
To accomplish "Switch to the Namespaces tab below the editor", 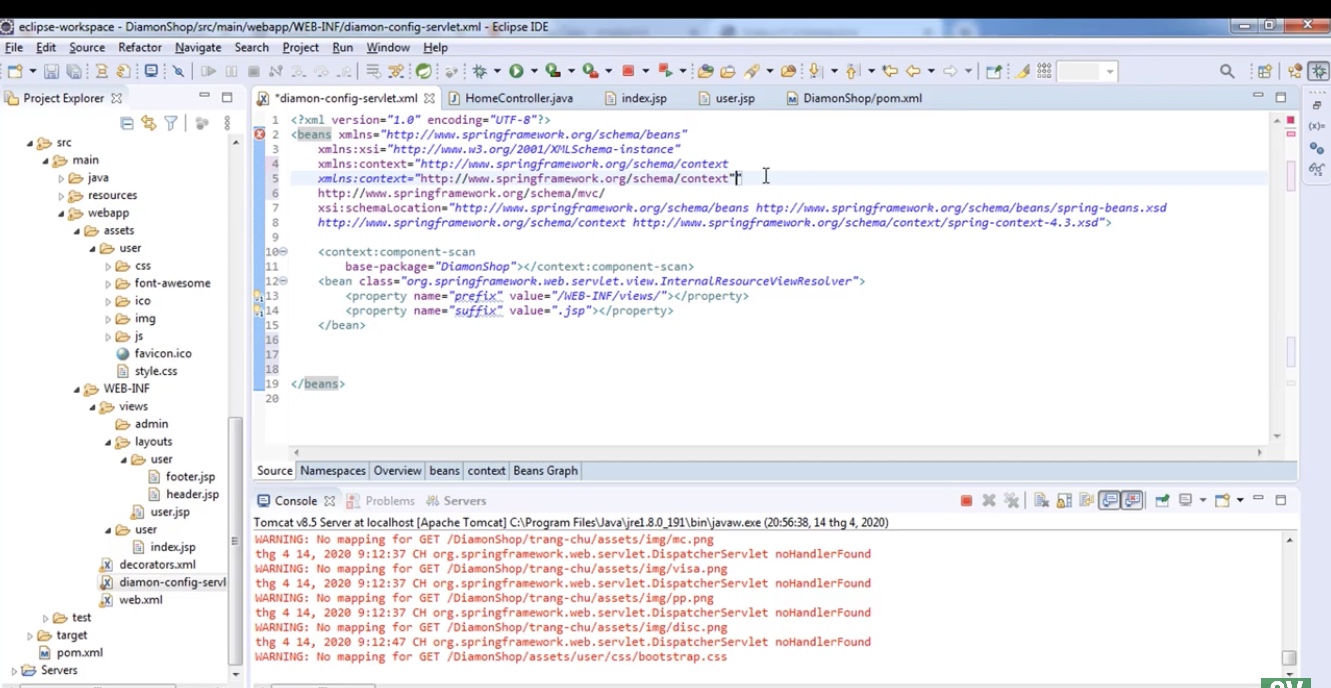I will click(333, 471).
